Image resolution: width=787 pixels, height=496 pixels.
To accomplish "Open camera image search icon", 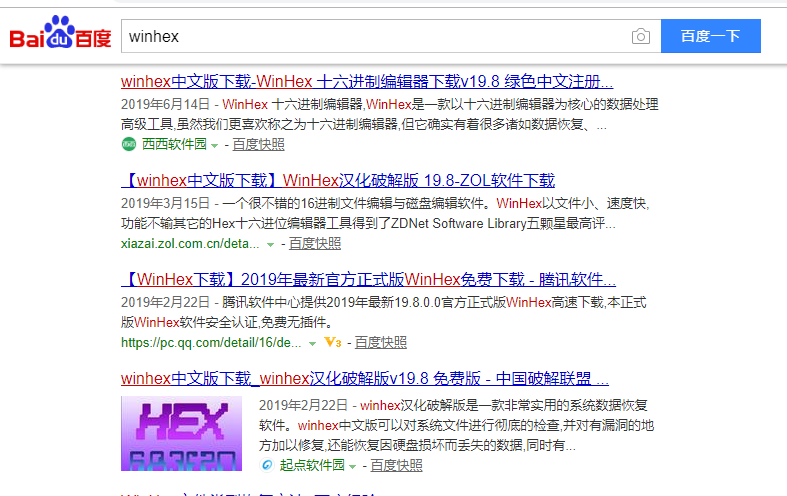I will click(640, 36).
